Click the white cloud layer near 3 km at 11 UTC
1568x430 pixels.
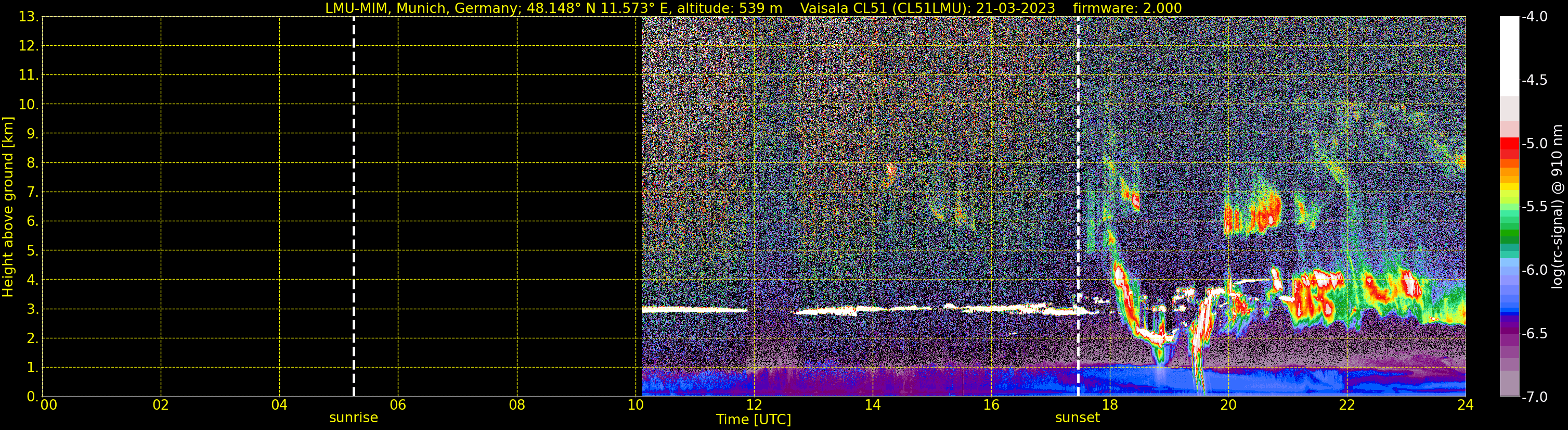(x=694, y=309)
